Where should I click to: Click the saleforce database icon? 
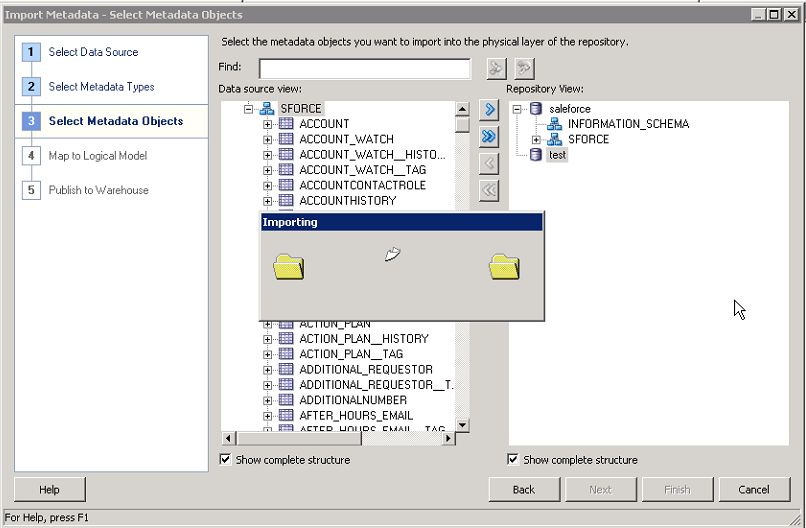tap(535, 109)
